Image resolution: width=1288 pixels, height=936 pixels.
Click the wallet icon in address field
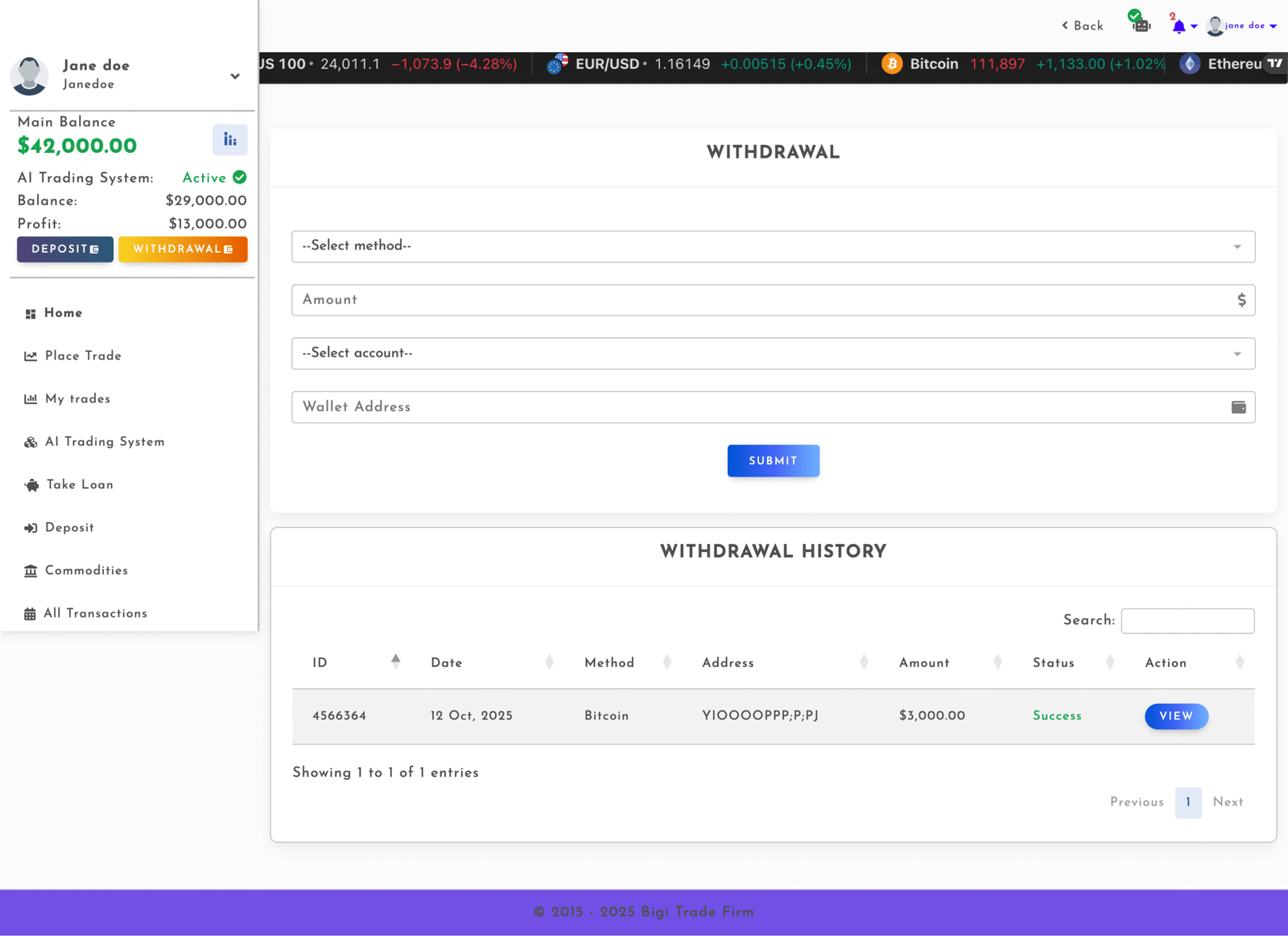click(1238, 407)
